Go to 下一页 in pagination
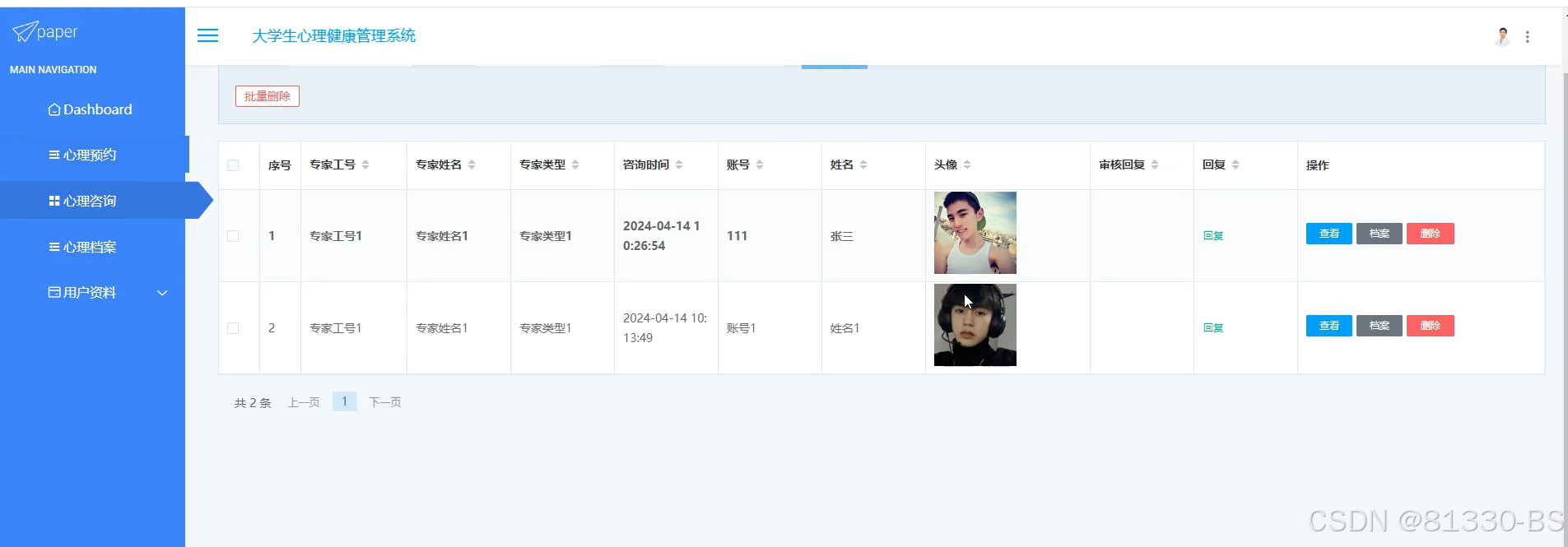 tap(385, 402)
